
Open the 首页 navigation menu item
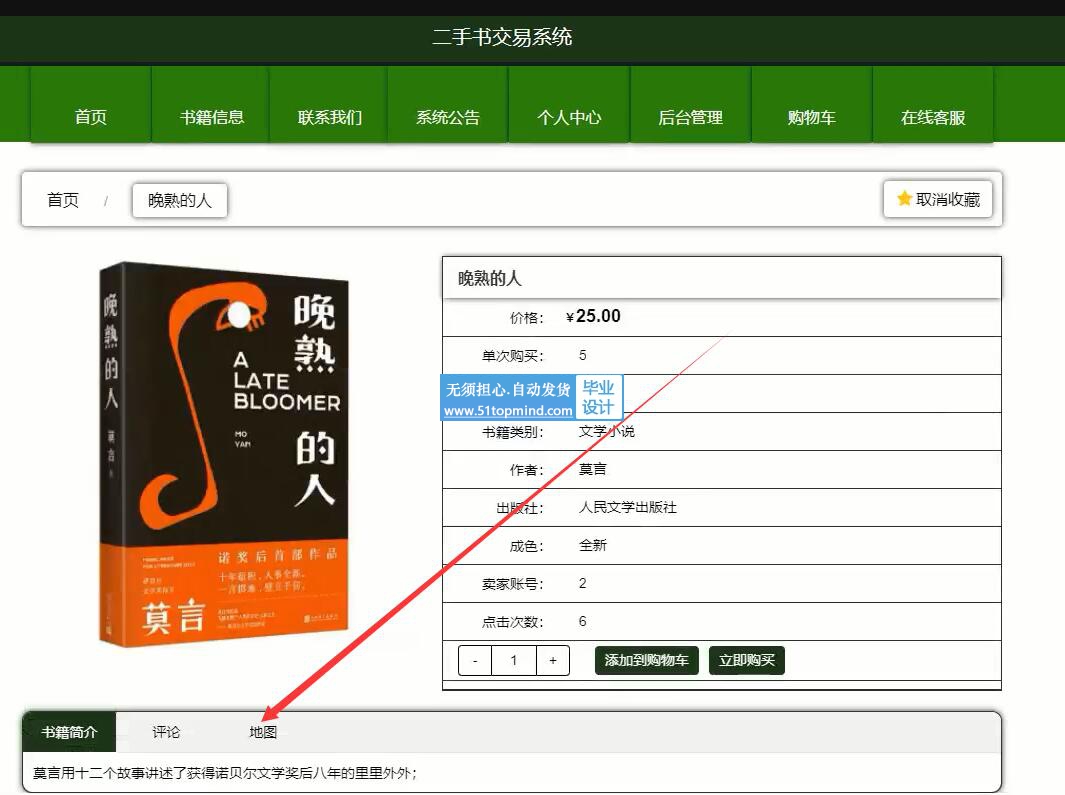(x=90, y=104)
